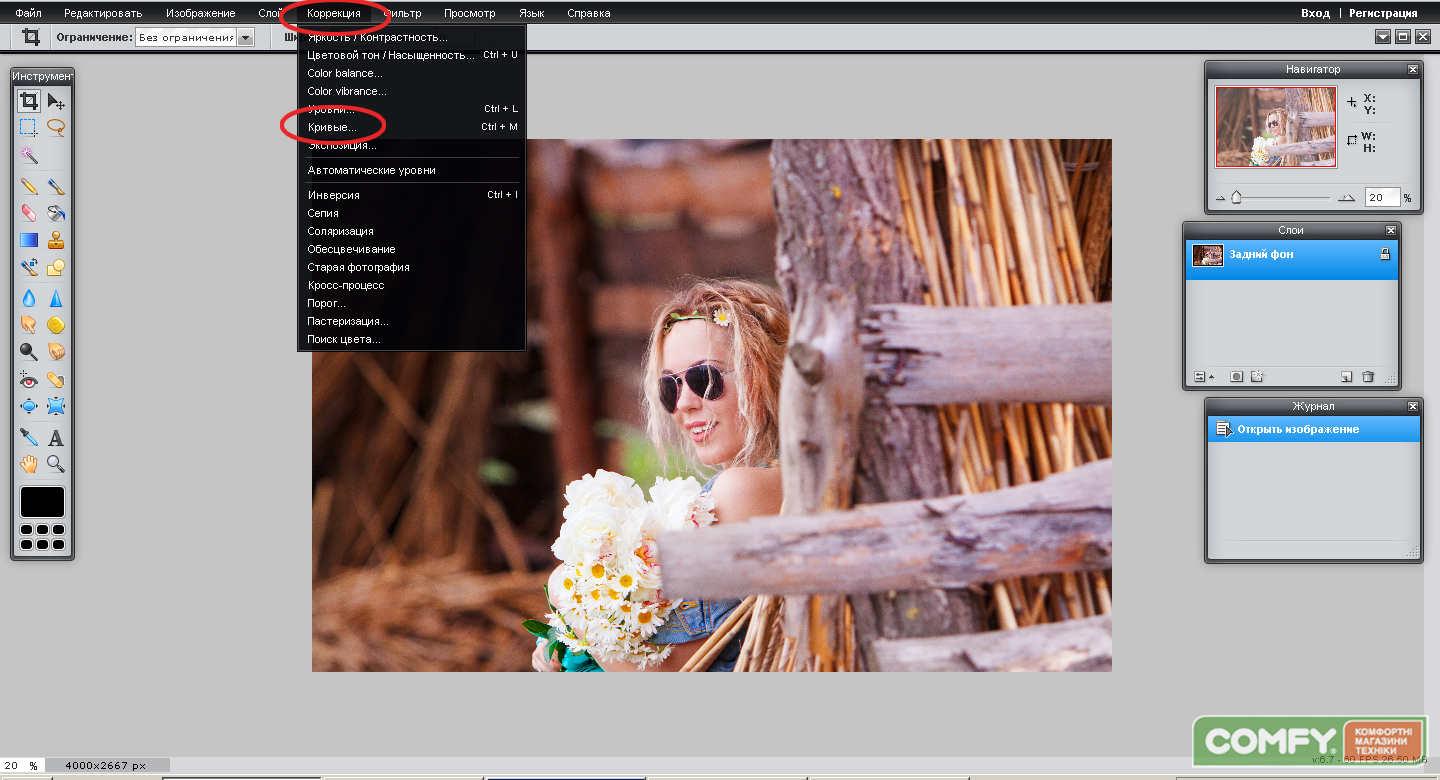1440x780 pixels.
Task: Open the Файл menu
Action: (x=28, y=13)
